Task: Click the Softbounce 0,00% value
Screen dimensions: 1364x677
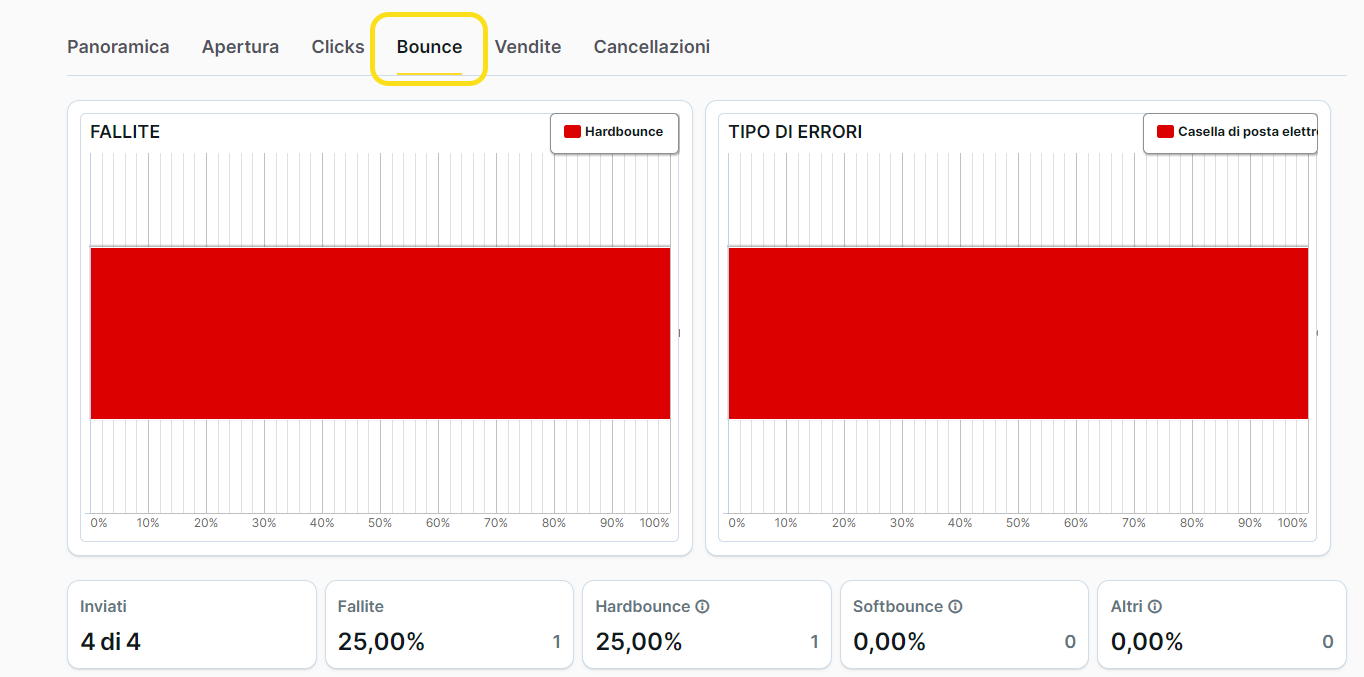Action: click(889, 642)
